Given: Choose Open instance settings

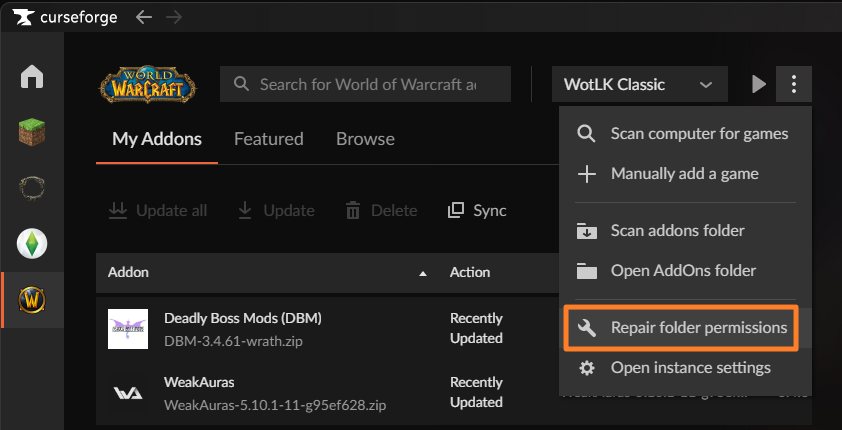Looking at the screenshot, I should tap(685, 368).
